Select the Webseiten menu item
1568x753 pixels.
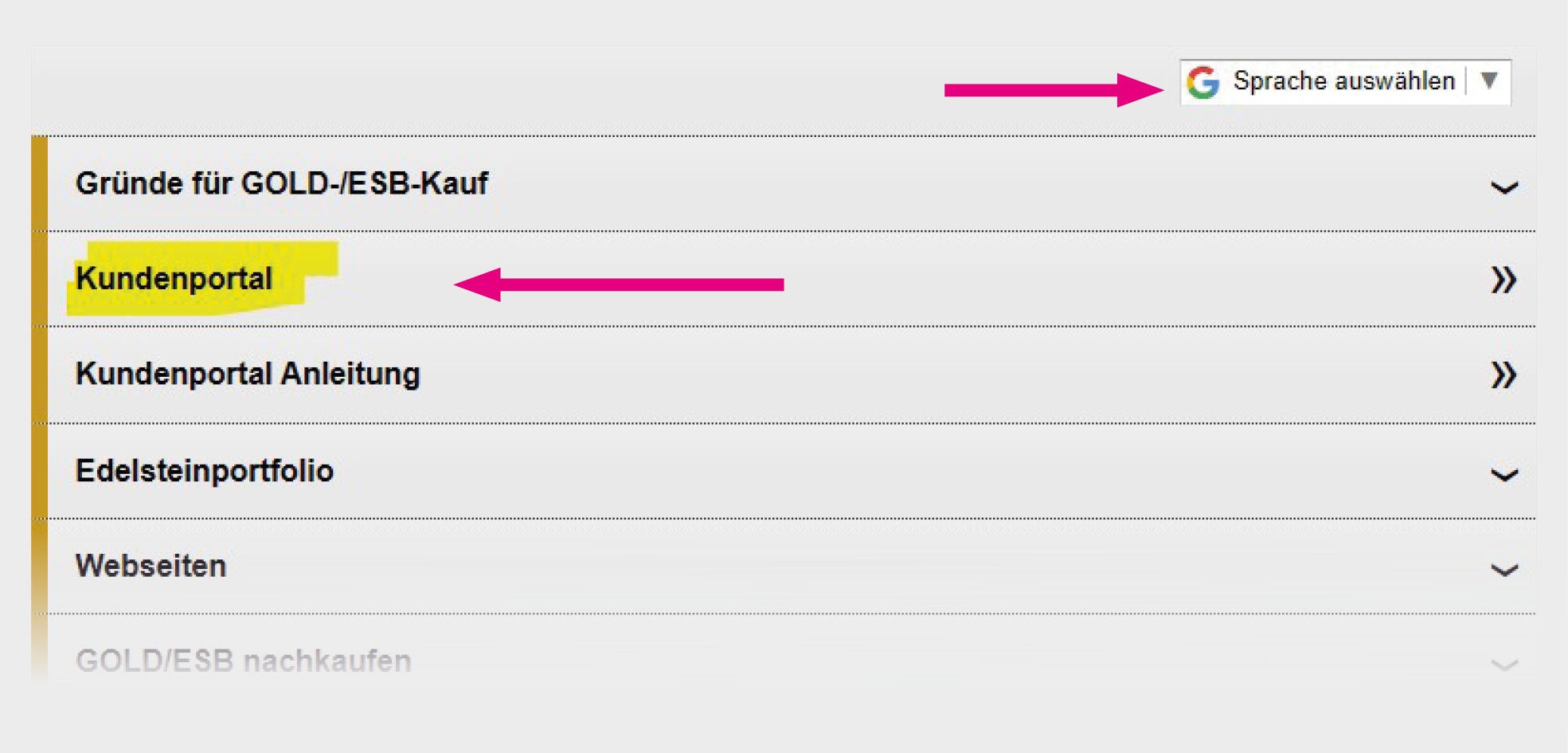point(151,566)
